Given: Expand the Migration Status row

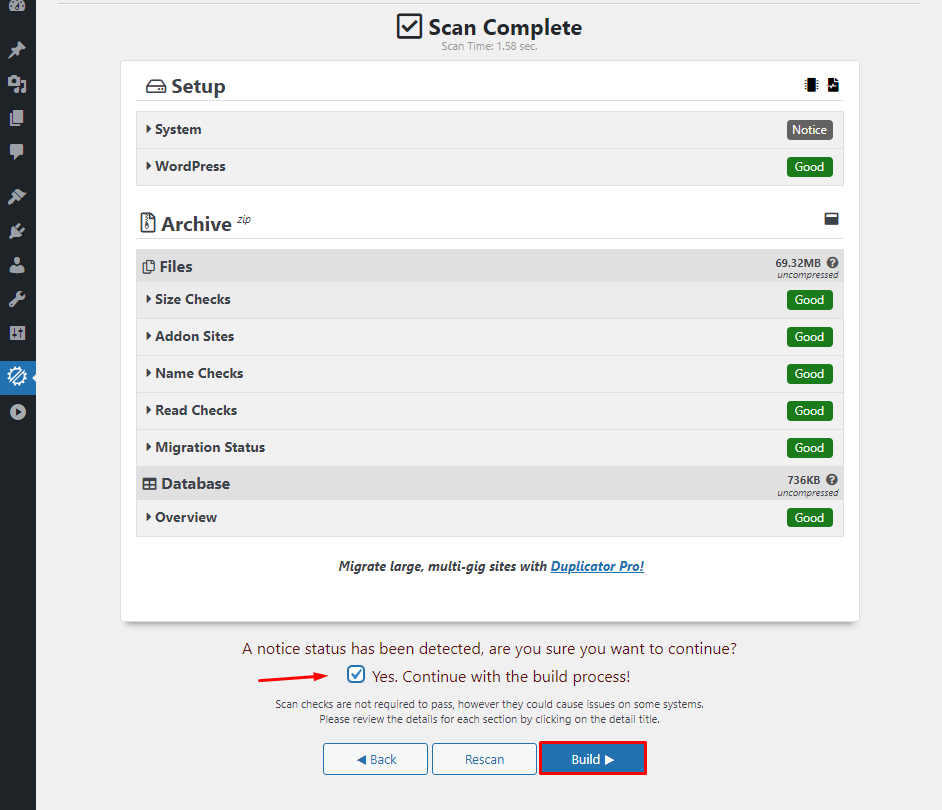Looking at the screenshot, I should point(209,448).
